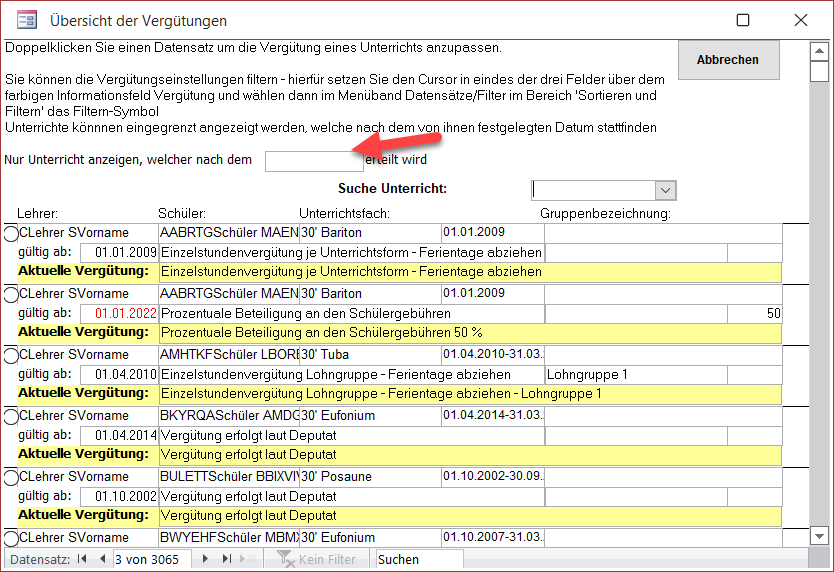The height and width of the screenshot is (572, 834).
Task: Select the first Bariton record's radio circle
Action: click(11, 233)
